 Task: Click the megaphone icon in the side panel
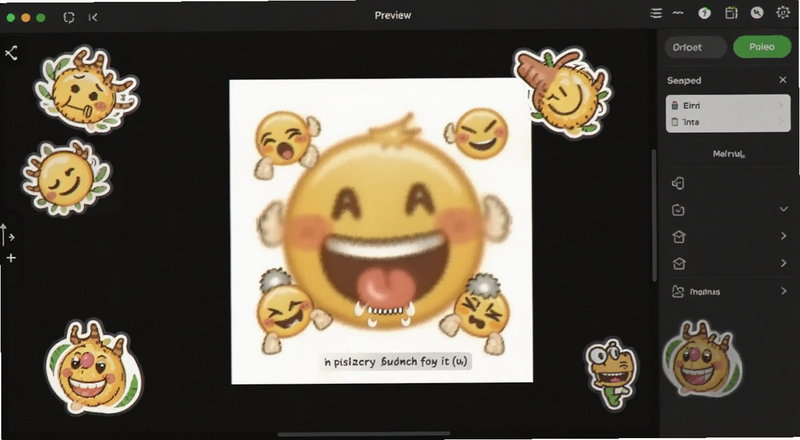pos(678,183)
